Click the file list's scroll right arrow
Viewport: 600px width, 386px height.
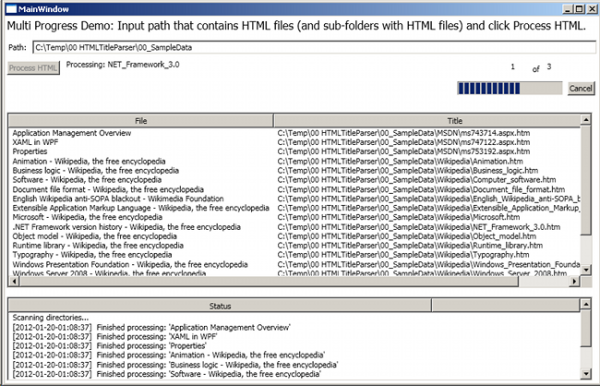(574, 282)
